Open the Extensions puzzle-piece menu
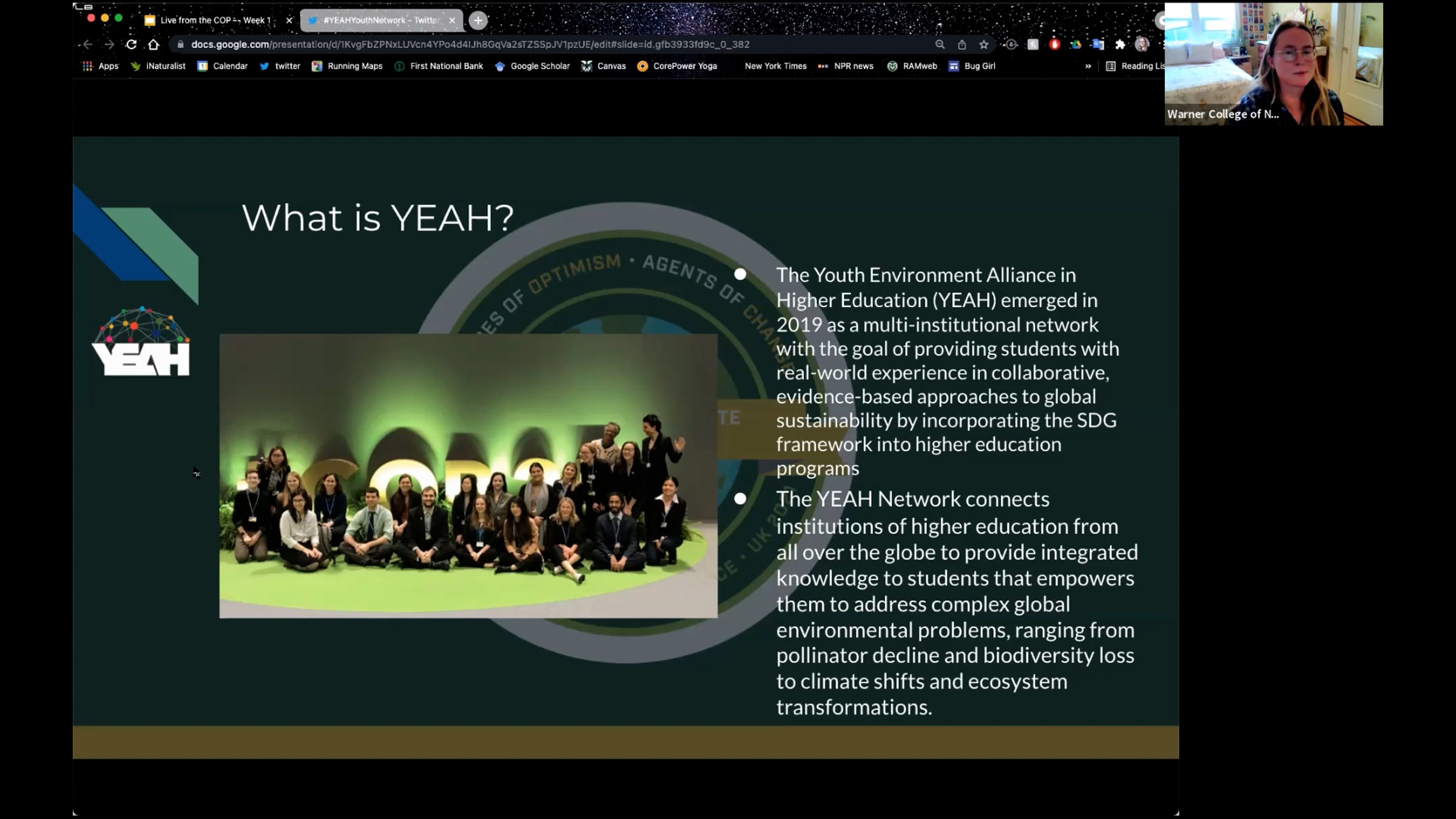Screen dimensions: 1456x819 click(x=1120, y=44)
